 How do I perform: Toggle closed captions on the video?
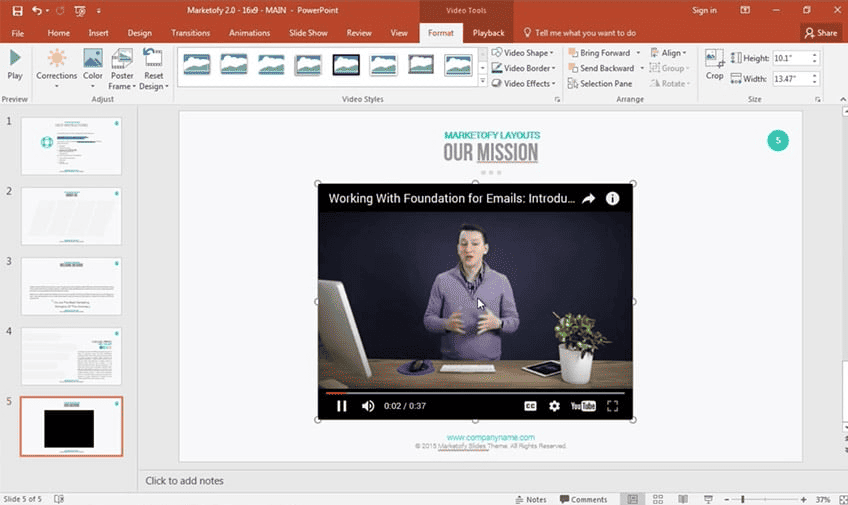[530, 406]
